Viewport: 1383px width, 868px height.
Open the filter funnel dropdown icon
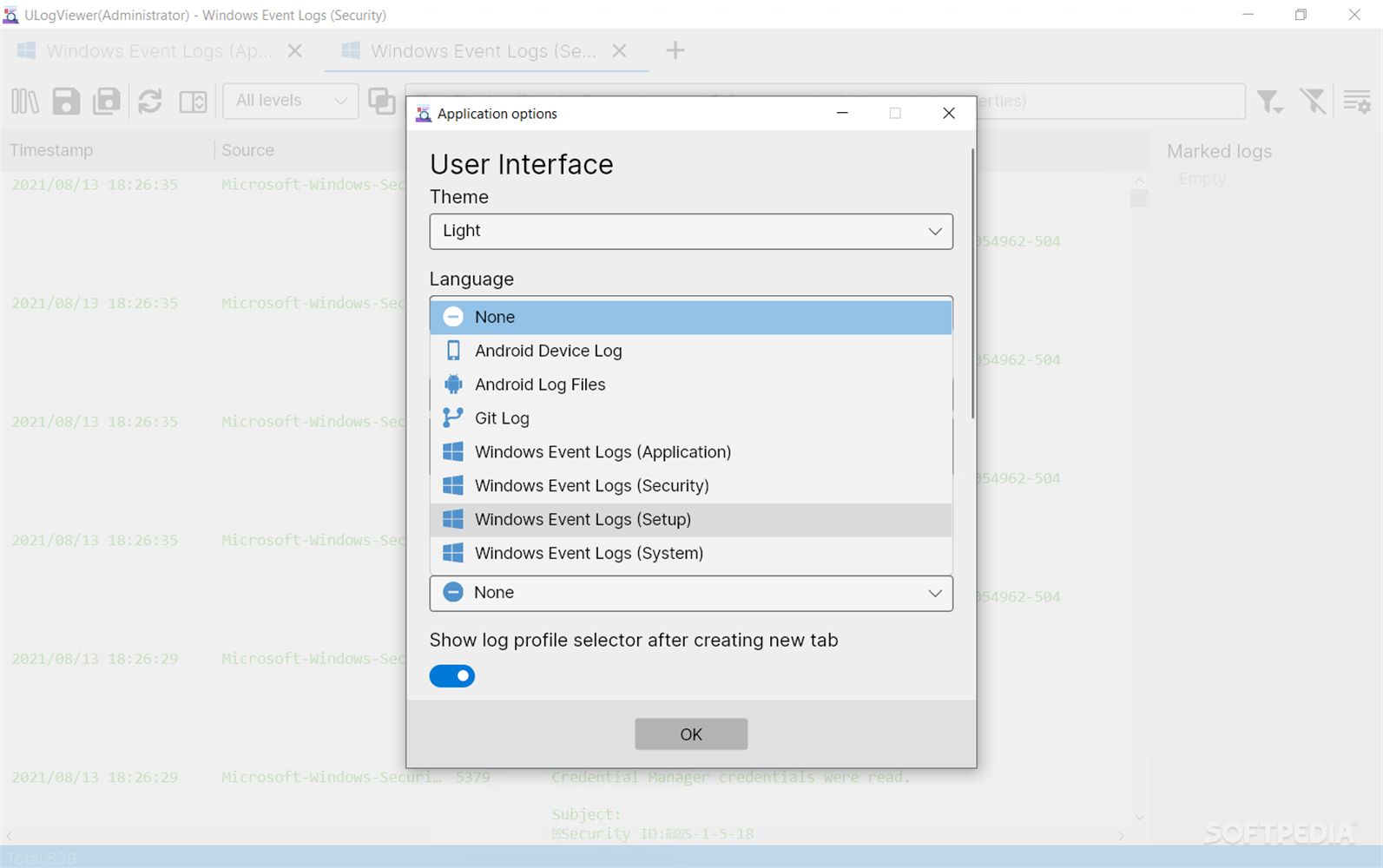(x=1270, y=102)
